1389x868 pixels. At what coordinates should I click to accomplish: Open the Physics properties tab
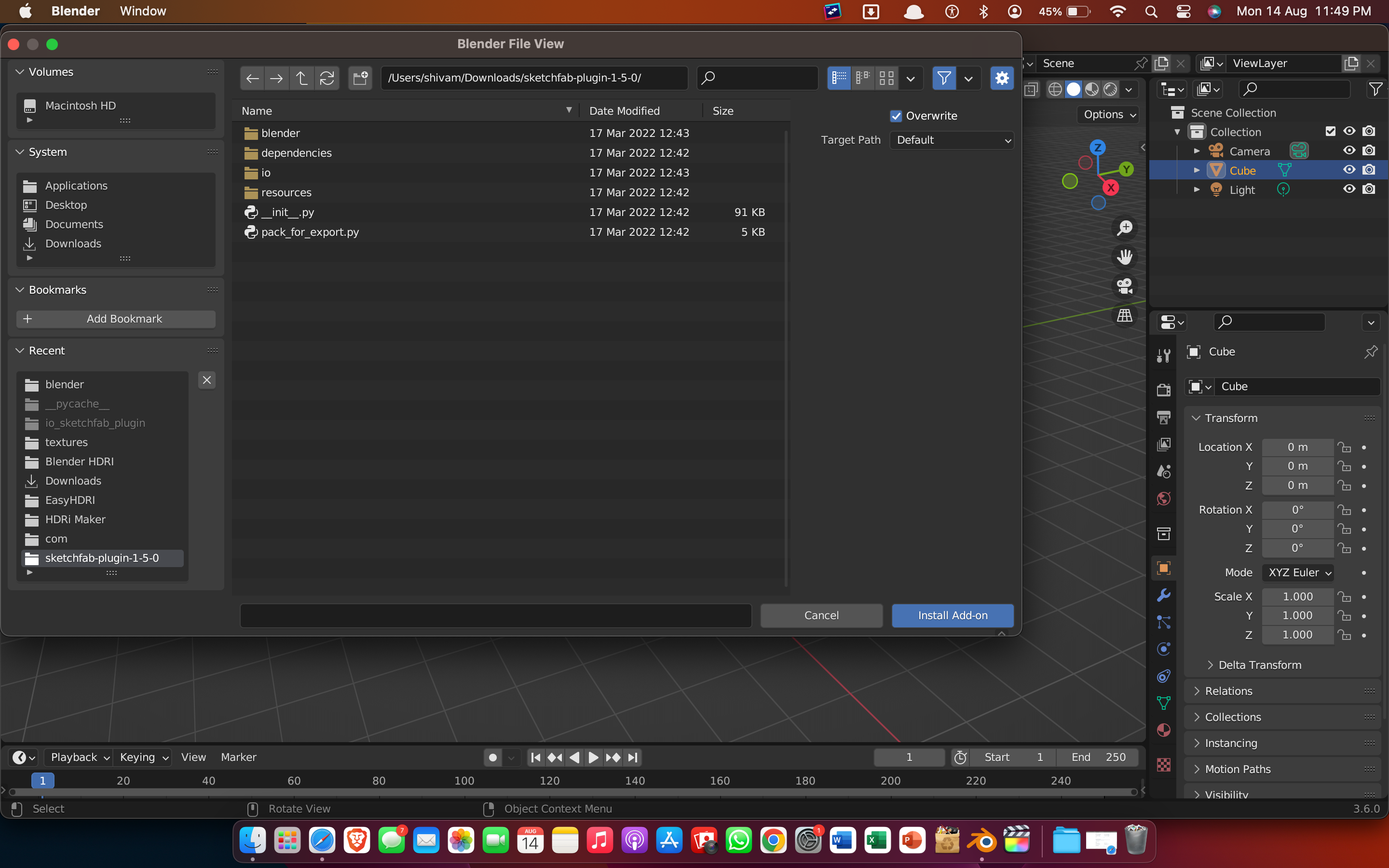click(1164, 649)
